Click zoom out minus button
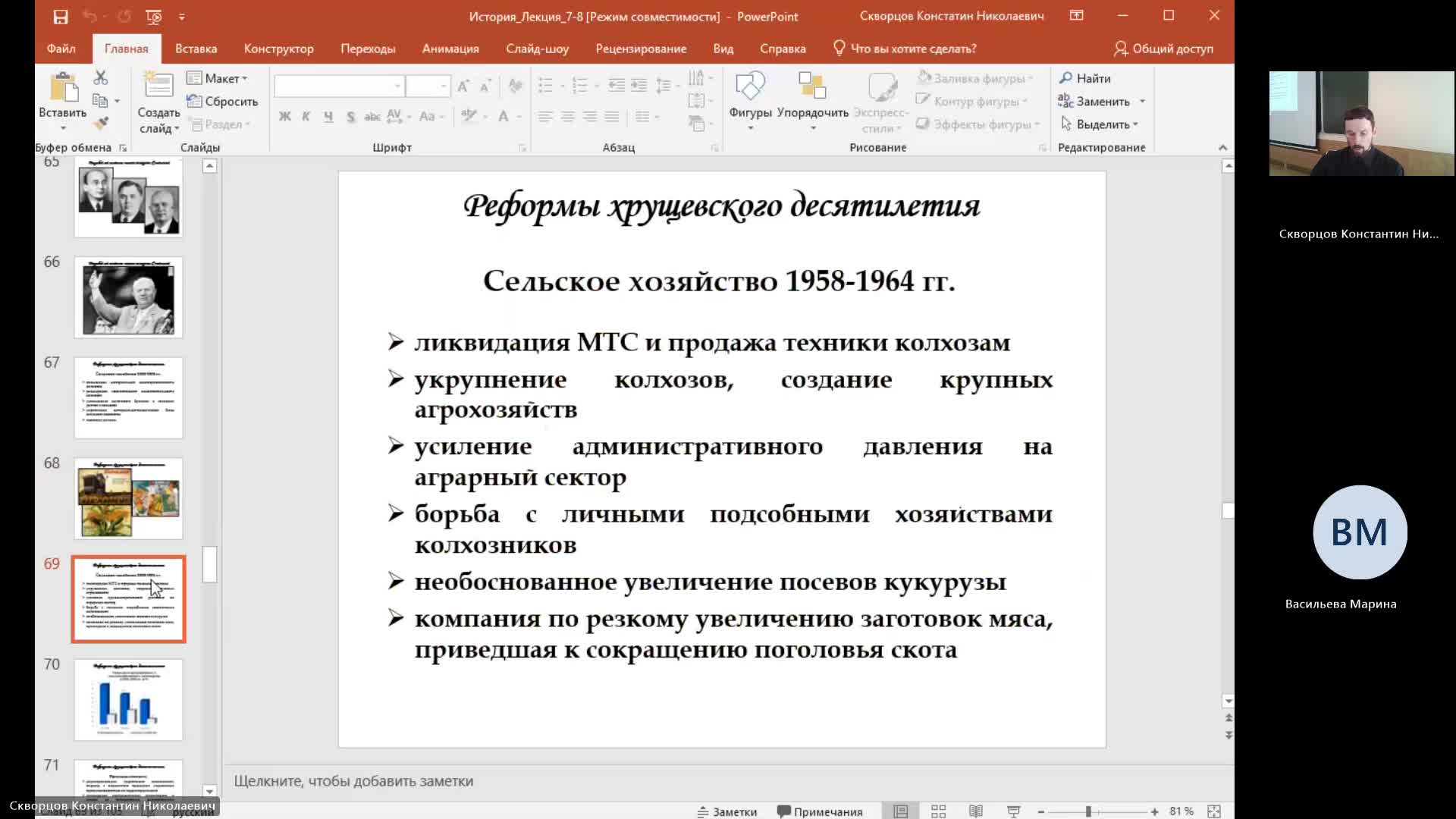1456x819 pixels. [1041, 811]
